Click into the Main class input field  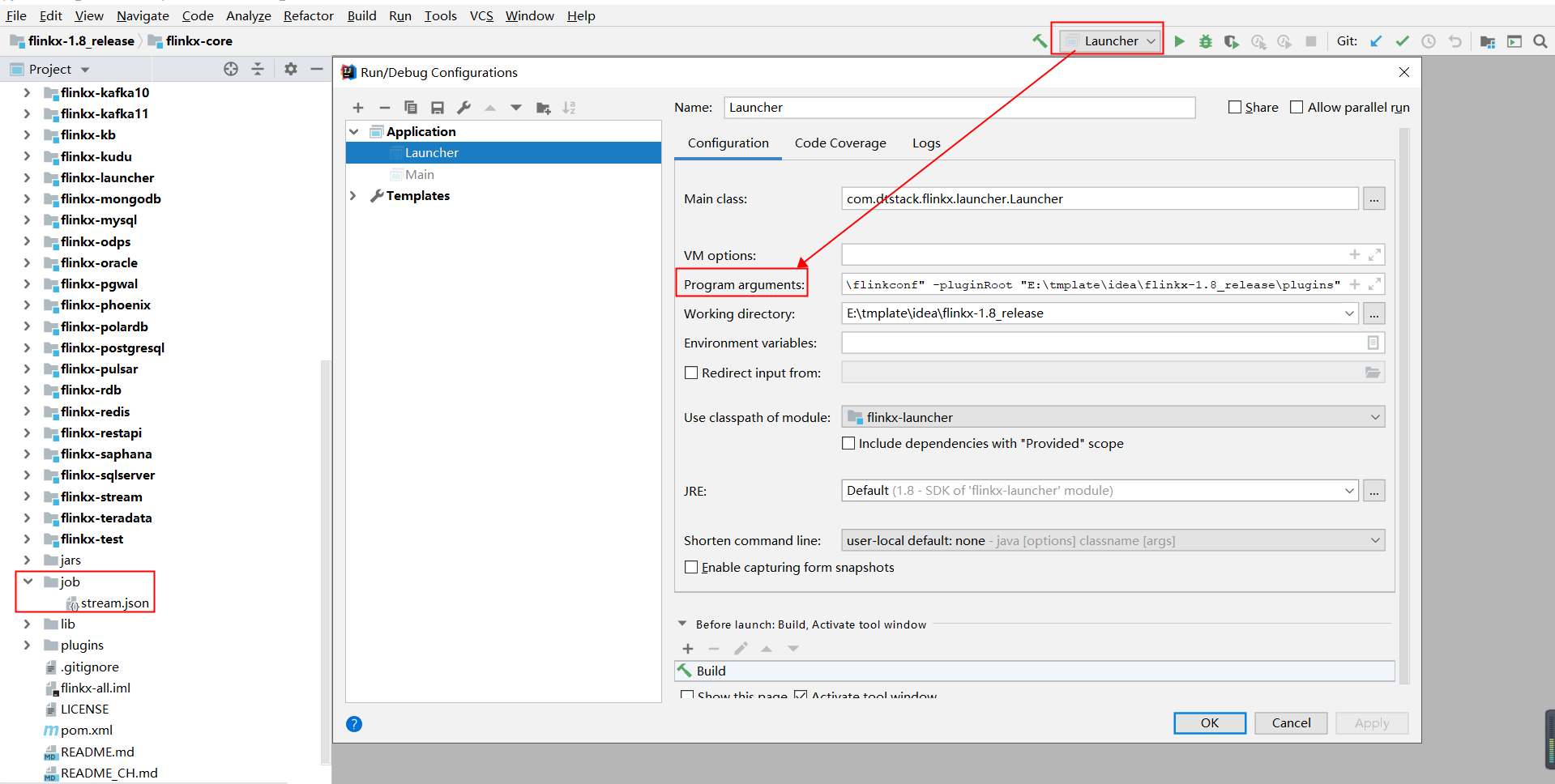pos(1100,198)
